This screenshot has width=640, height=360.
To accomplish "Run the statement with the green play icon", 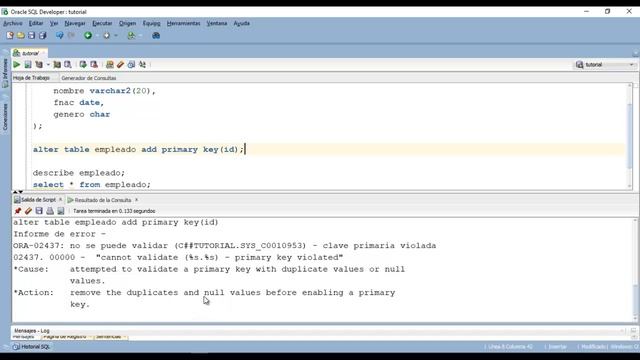I will pyautogui.click(x=17, y=64).
